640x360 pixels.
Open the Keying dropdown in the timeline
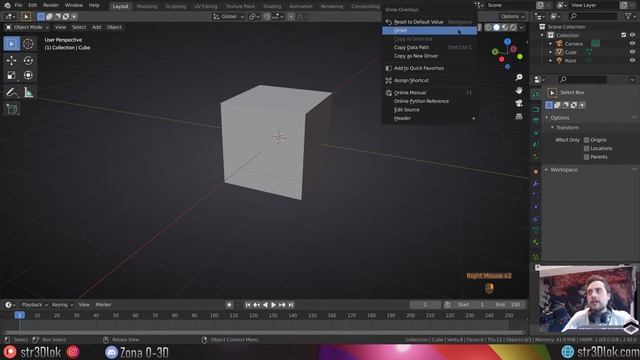(62, 304)
